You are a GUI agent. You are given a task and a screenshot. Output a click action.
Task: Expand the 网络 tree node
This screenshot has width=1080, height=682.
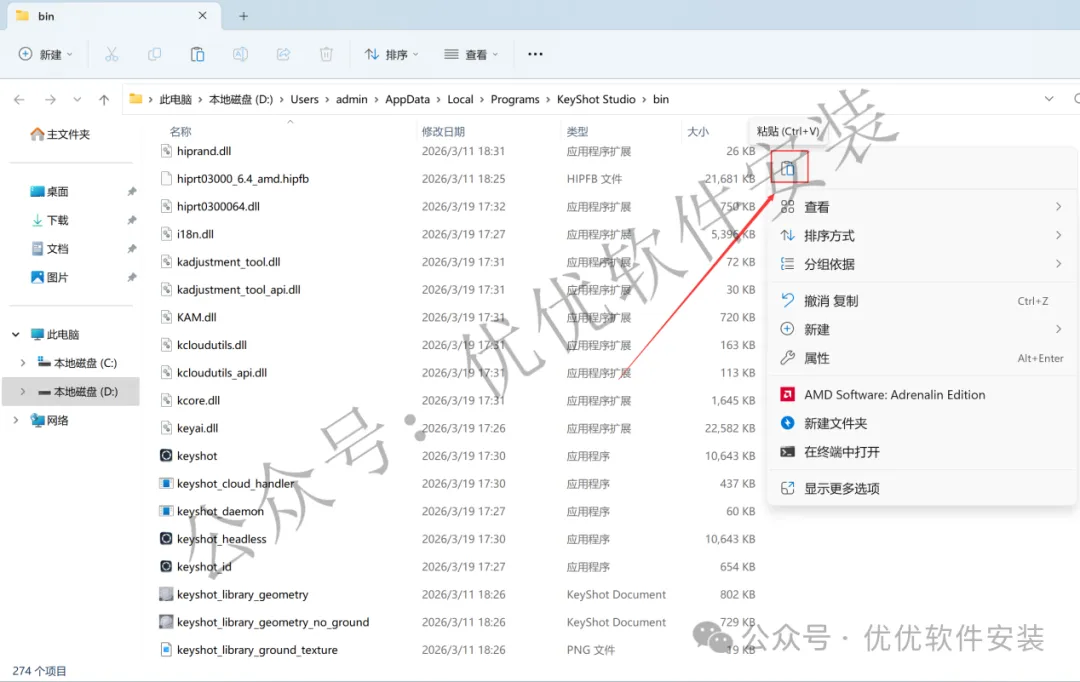[x=15, y=420]
